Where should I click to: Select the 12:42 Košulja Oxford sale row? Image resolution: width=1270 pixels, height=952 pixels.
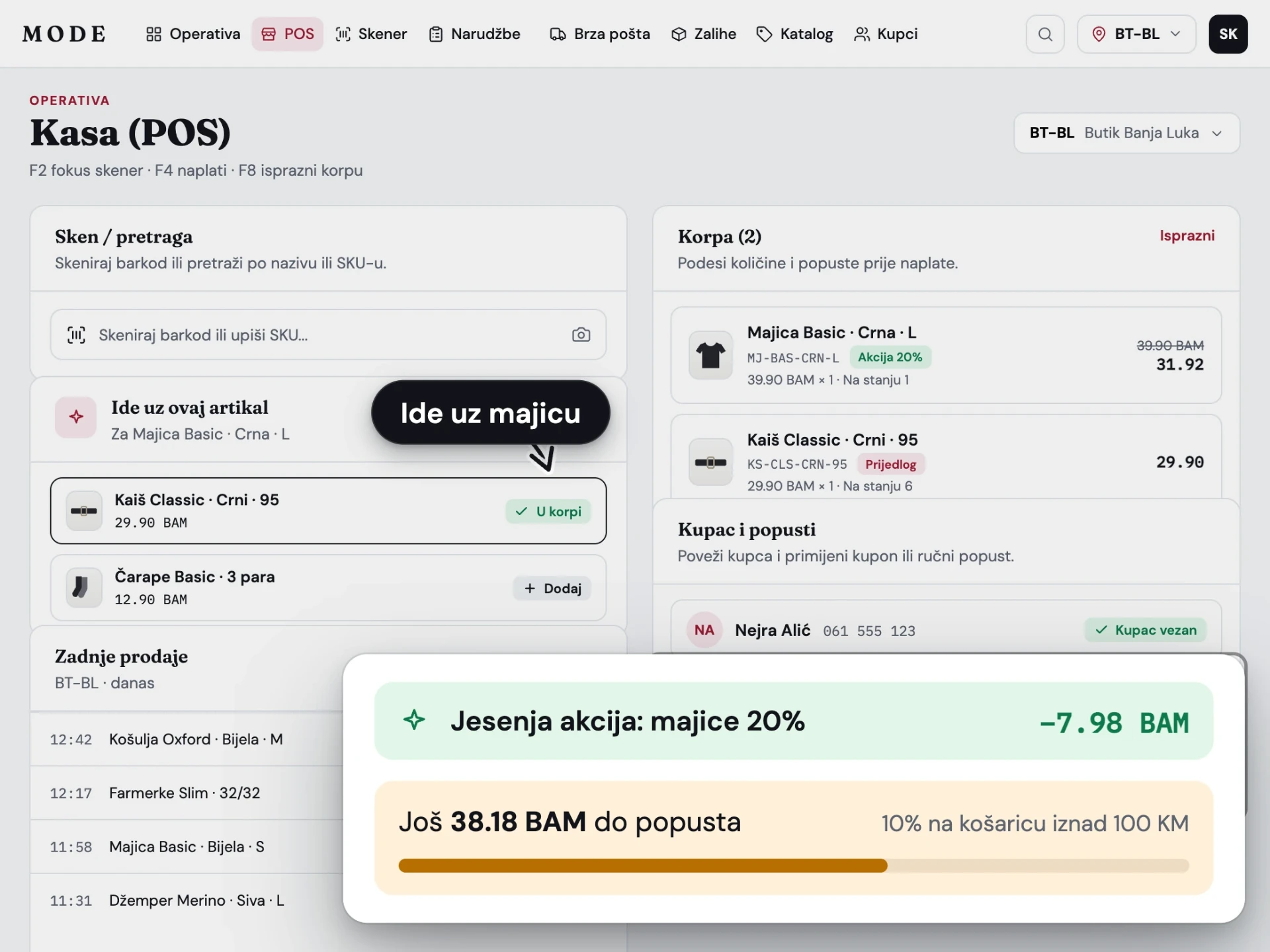click(187, 739)
